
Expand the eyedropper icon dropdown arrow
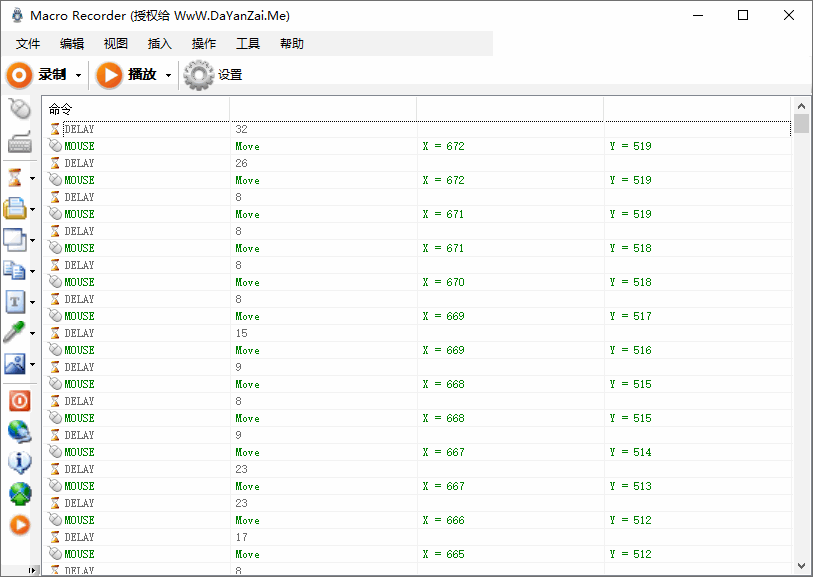[x=32, y=333]
